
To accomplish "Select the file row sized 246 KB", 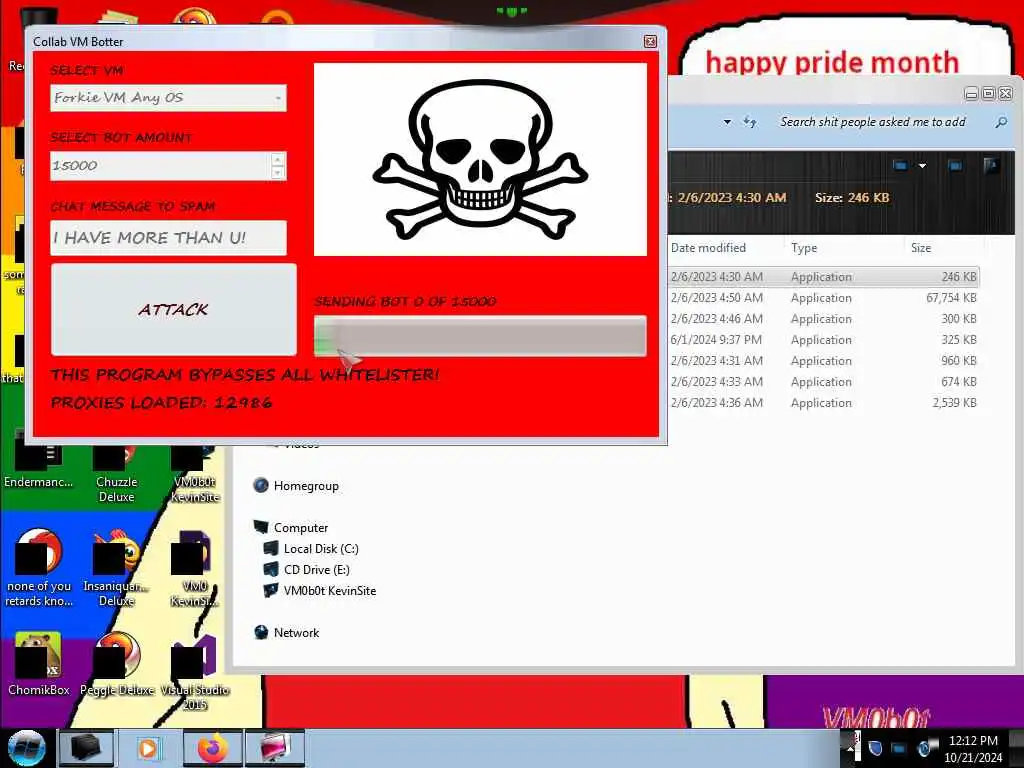I will [824, 277].
